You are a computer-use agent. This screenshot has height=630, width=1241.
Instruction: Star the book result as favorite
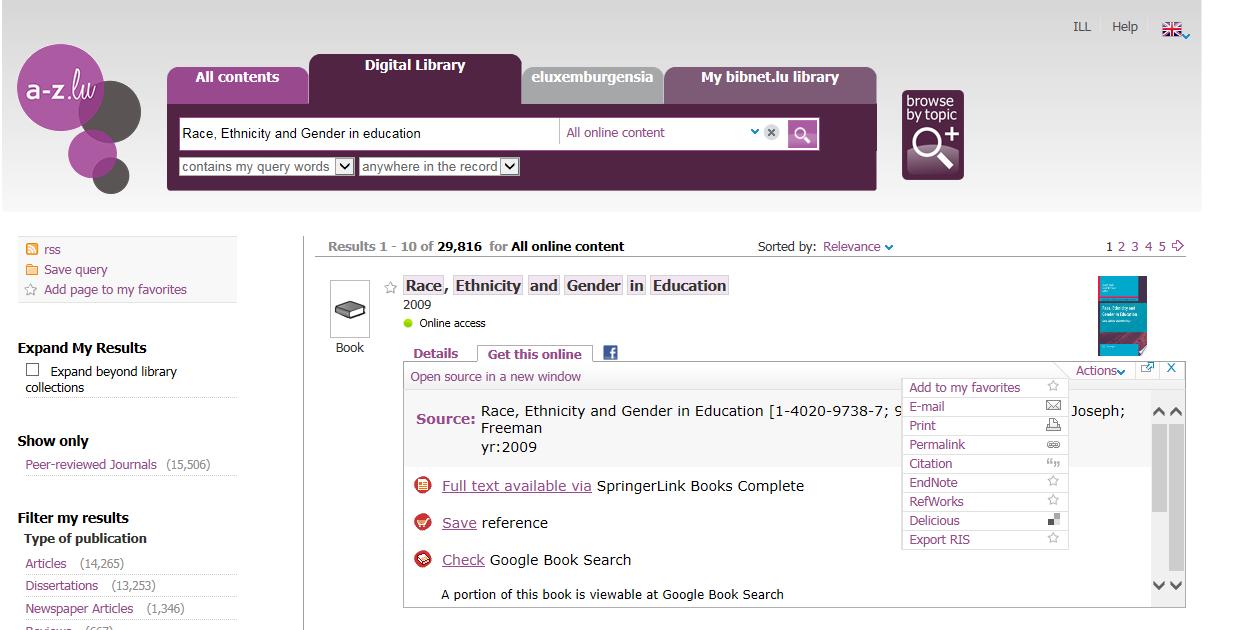pyautogui.click(x=391, y=287)
